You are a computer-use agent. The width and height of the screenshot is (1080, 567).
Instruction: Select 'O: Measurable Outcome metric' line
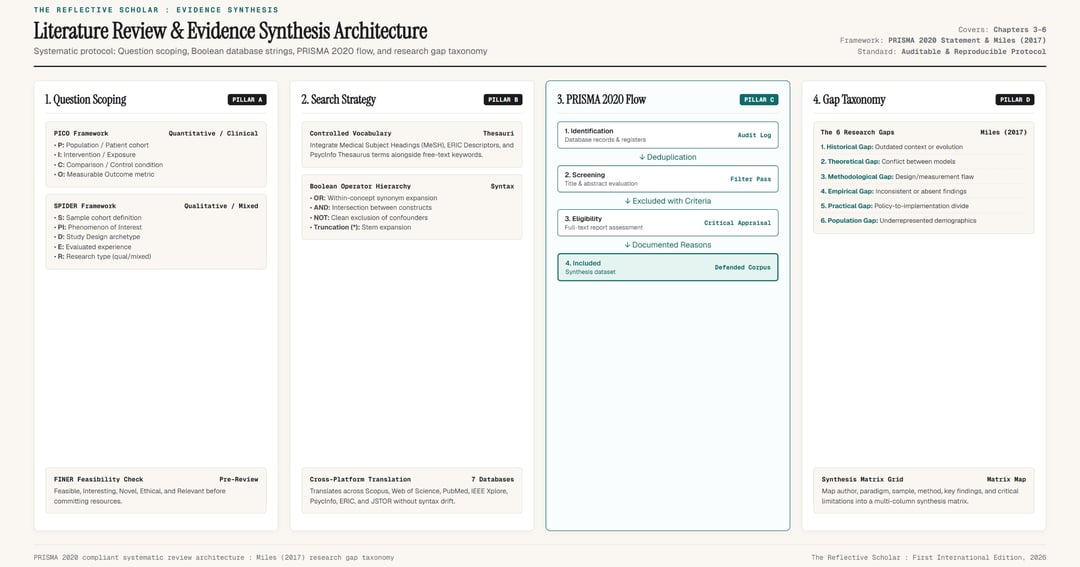click(105, 174)
